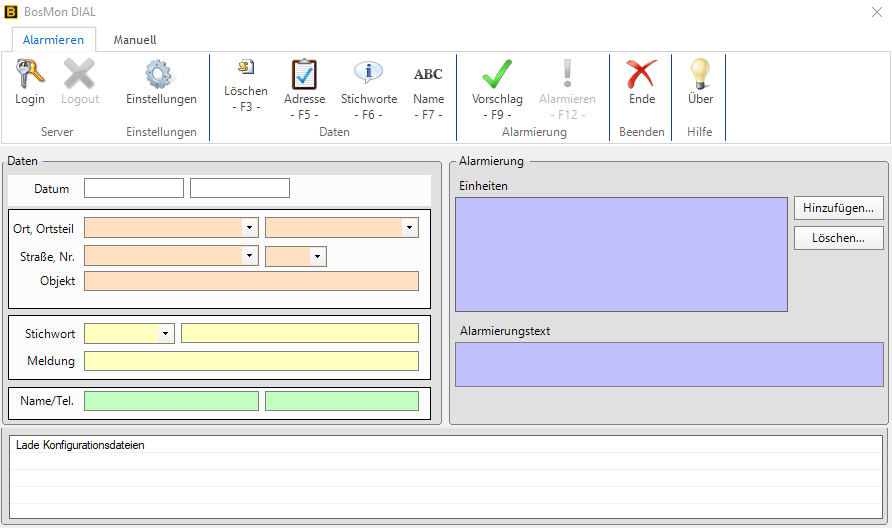Click the Name F7 ABC icon
The width and height of the screenshot is (892, 528).
coord(428,75)
